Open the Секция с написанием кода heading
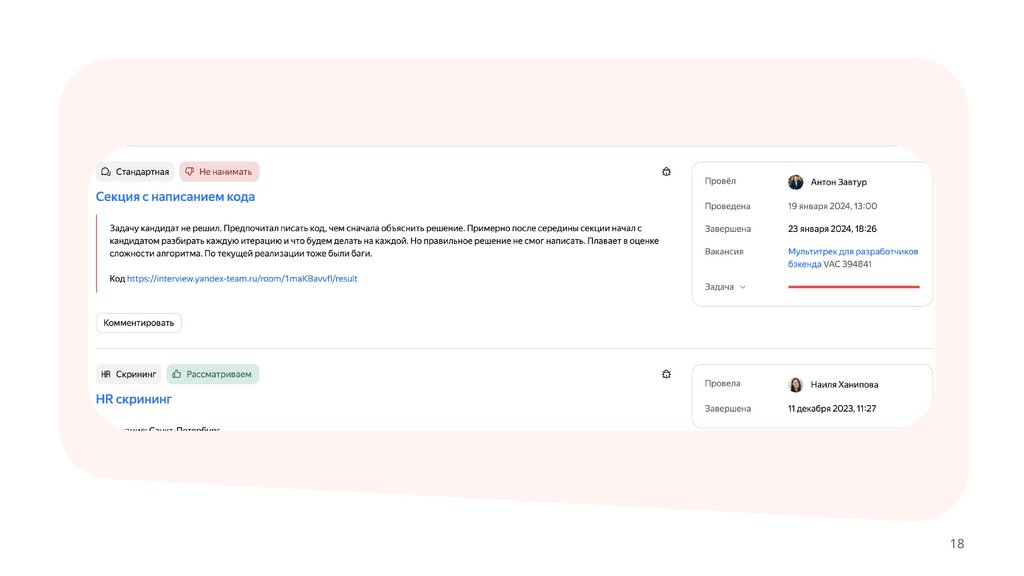The width and height of the screenshot is (1024, 576). pos(175,197)
